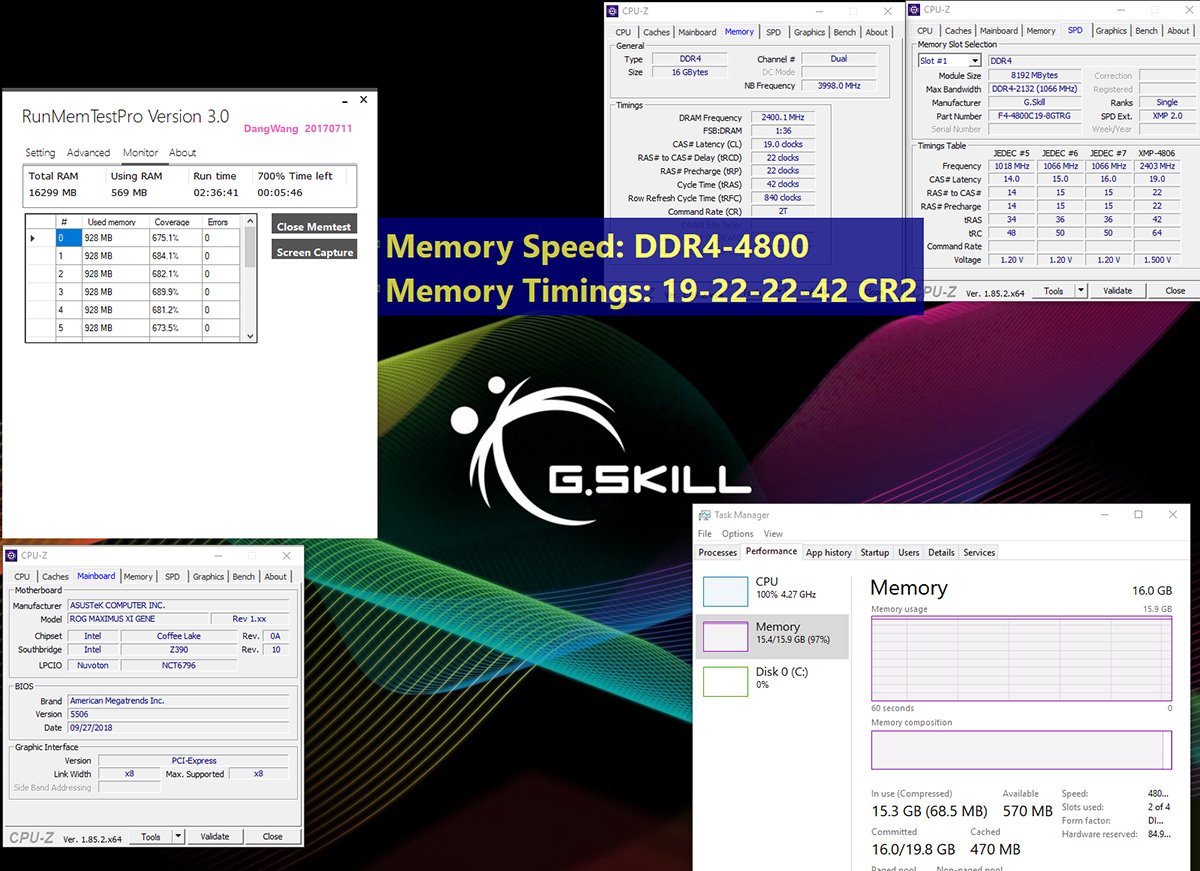The width and height of the screenshot is (1200, 871).
Task: Open the Slot #1 memory slot dropdown
Action: pos(974,61)
